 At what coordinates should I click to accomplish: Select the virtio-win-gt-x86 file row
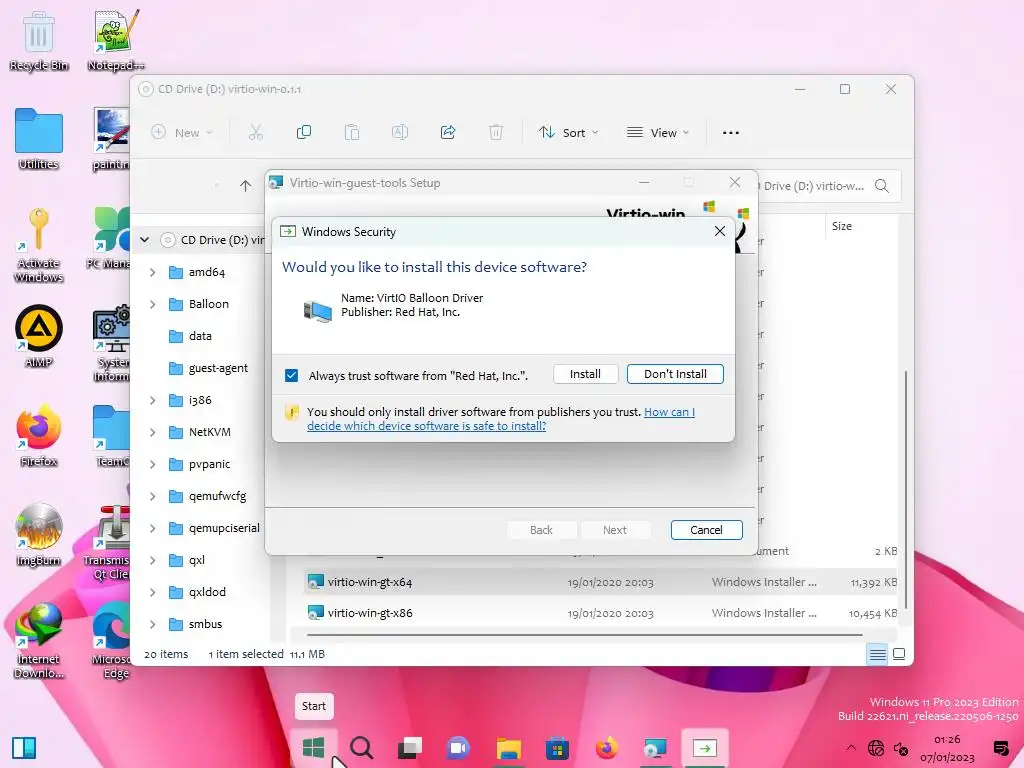(x=601, y=613)
